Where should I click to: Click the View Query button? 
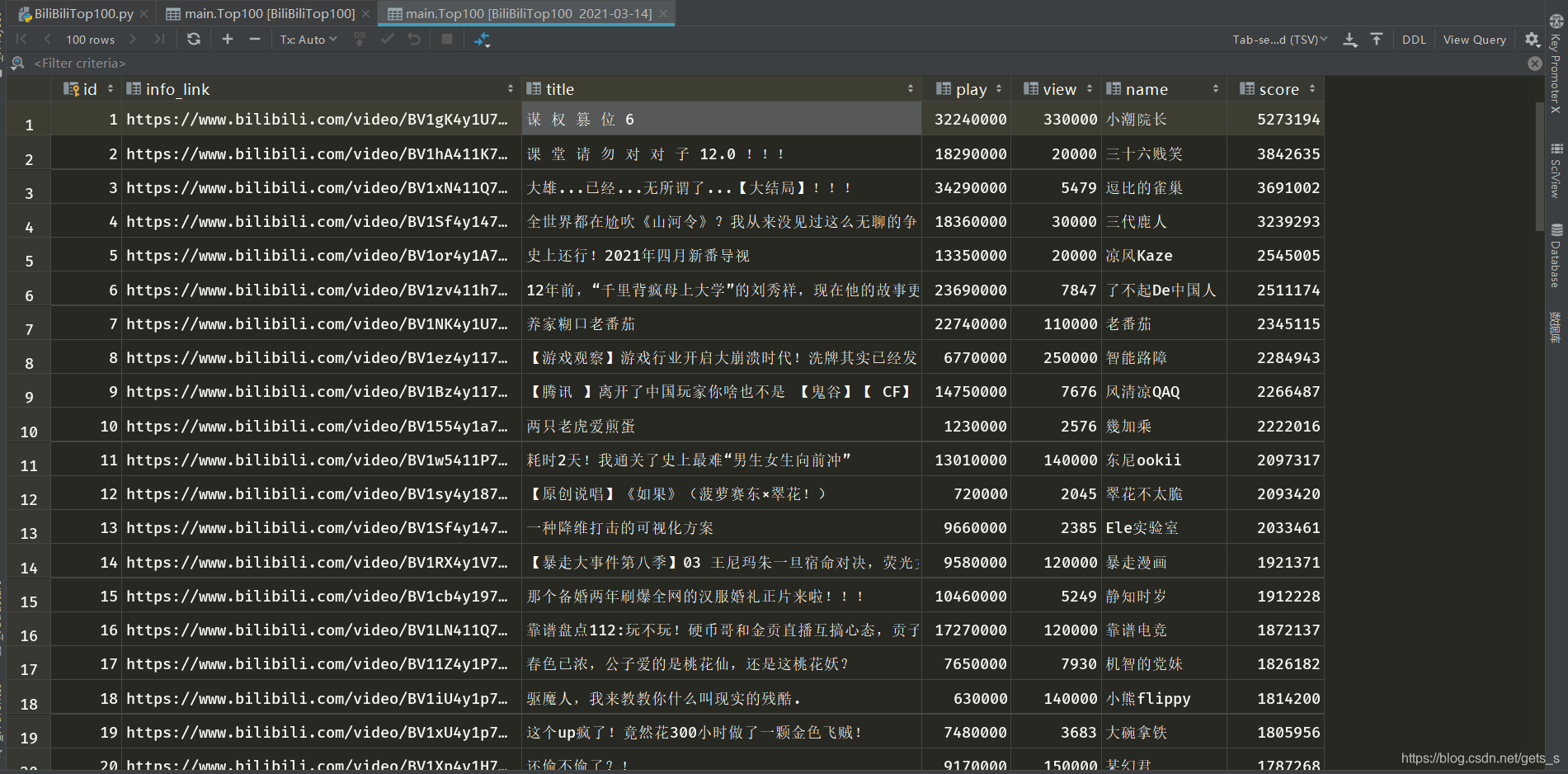[1474, 39]
